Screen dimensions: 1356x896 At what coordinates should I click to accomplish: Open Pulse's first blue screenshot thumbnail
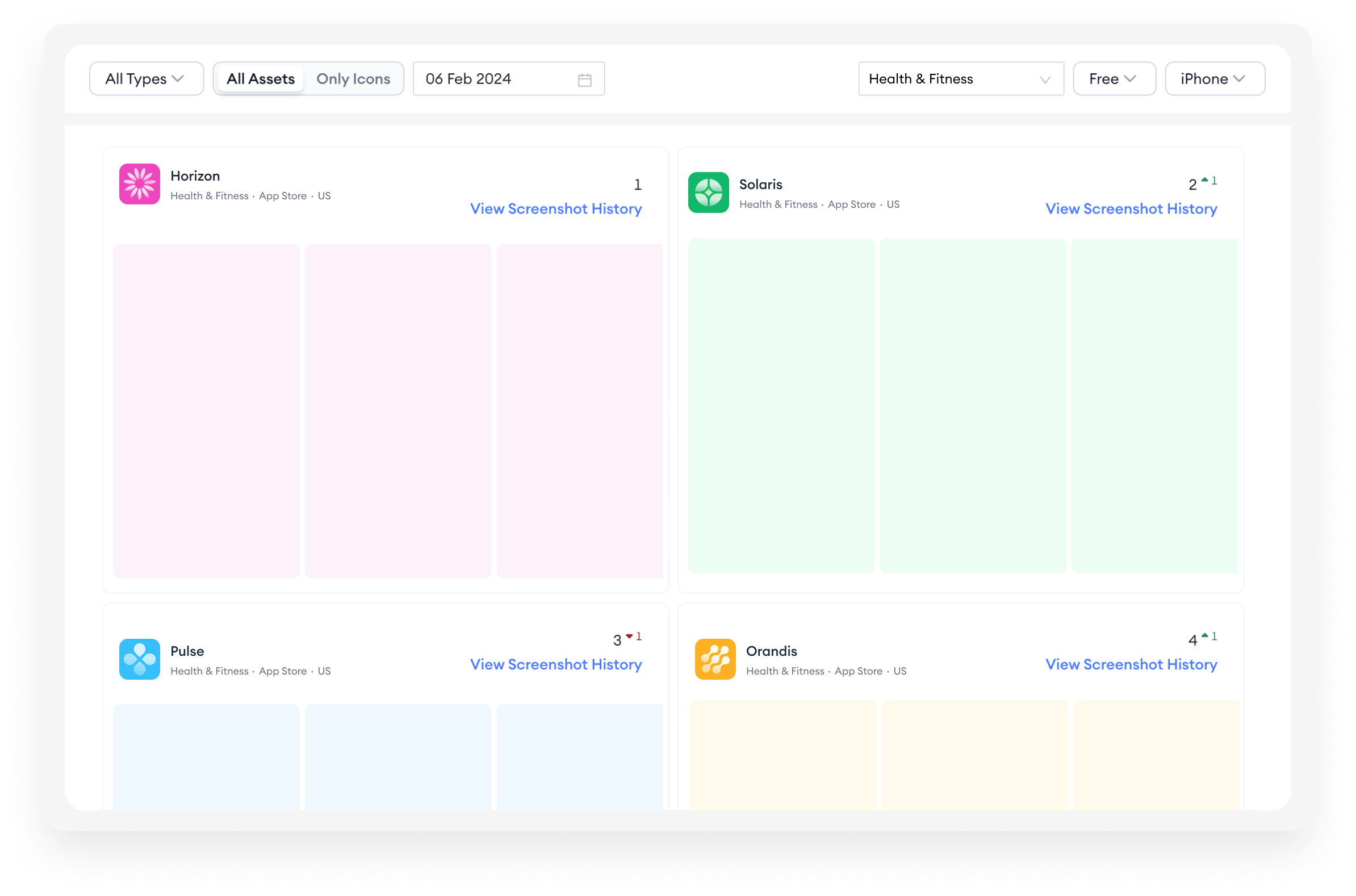click(206, 757)
